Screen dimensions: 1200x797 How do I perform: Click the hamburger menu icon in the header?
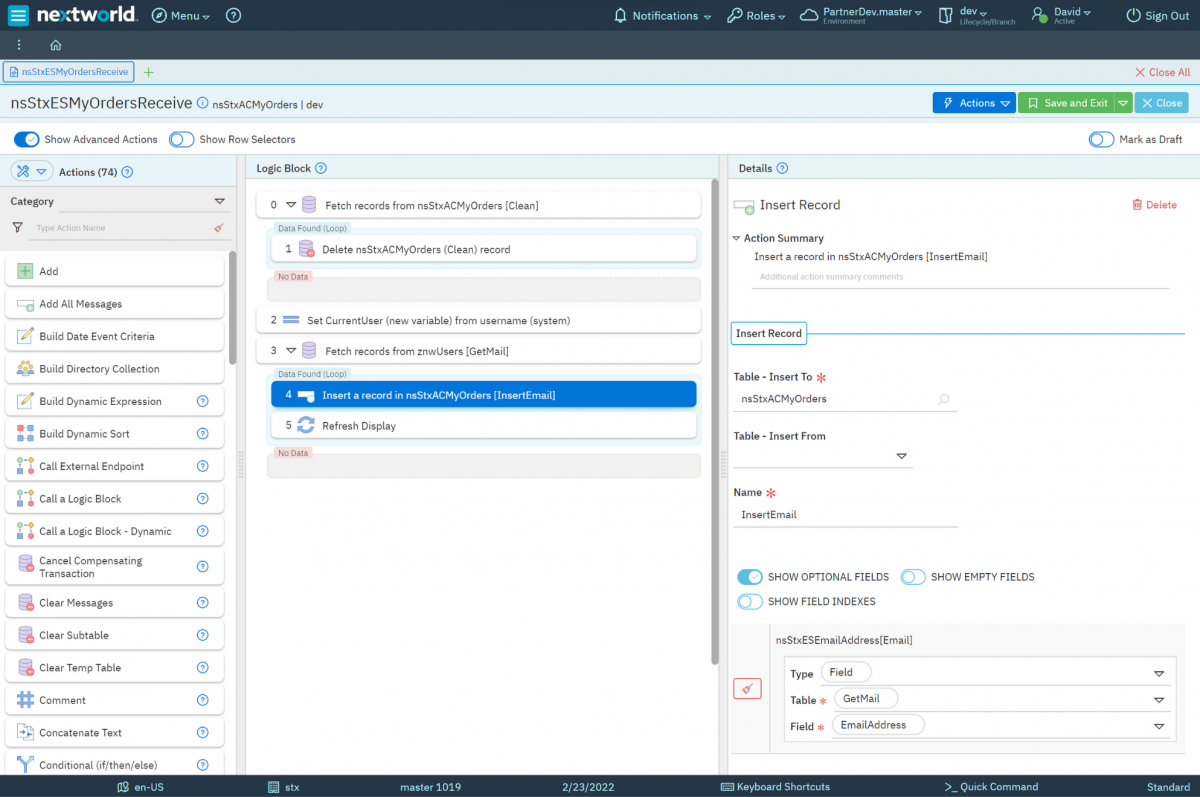click(x=18, y=15)
